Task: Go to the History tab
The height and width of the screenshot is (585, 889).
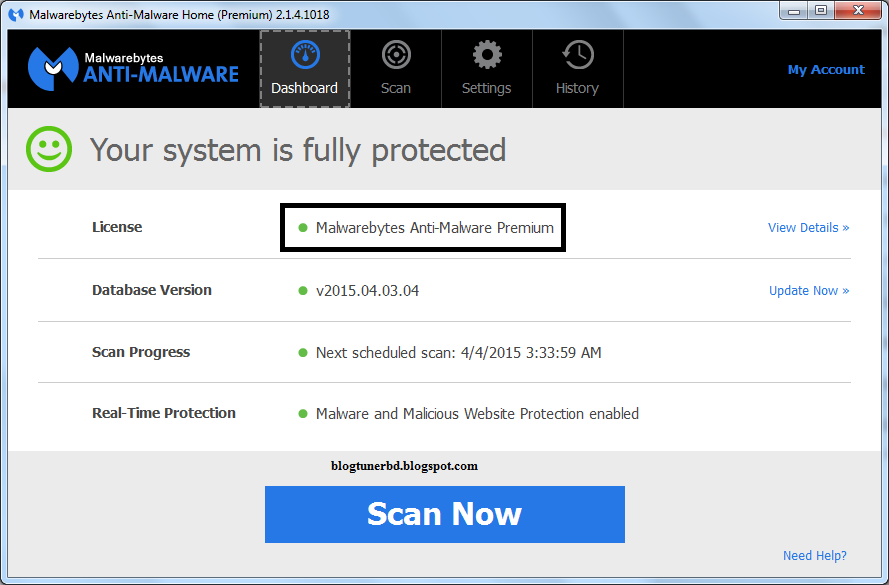Action: coord(577,69)
